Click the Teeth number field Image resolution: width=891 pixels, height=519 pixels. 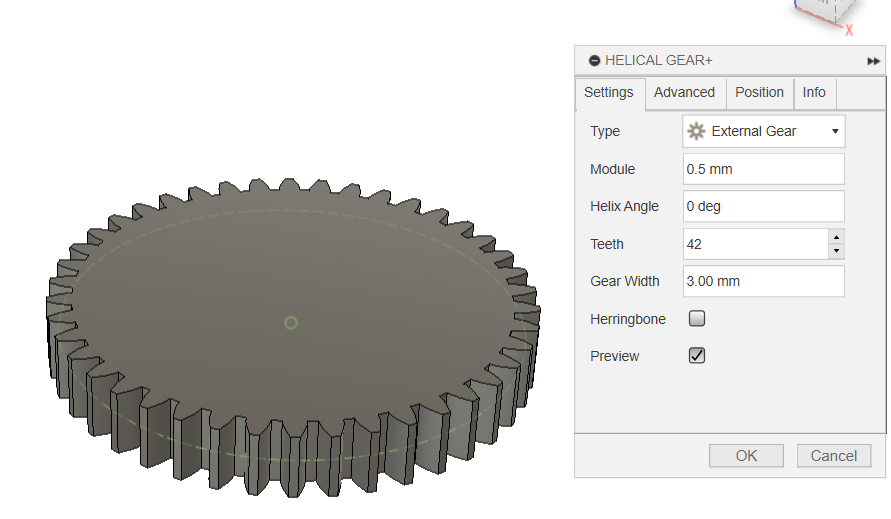[755, 244]
